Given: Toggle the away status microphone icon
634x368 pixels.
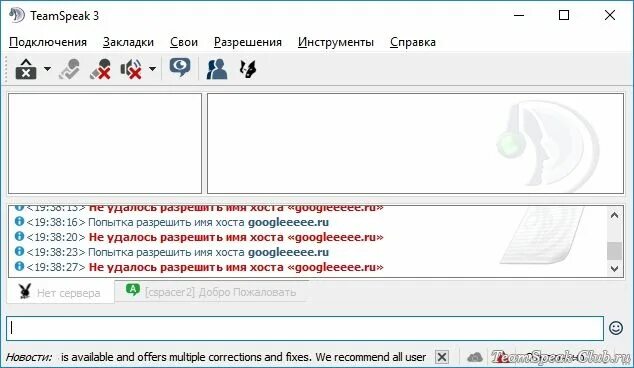Looking at the screenshot, I should point(70,69).
